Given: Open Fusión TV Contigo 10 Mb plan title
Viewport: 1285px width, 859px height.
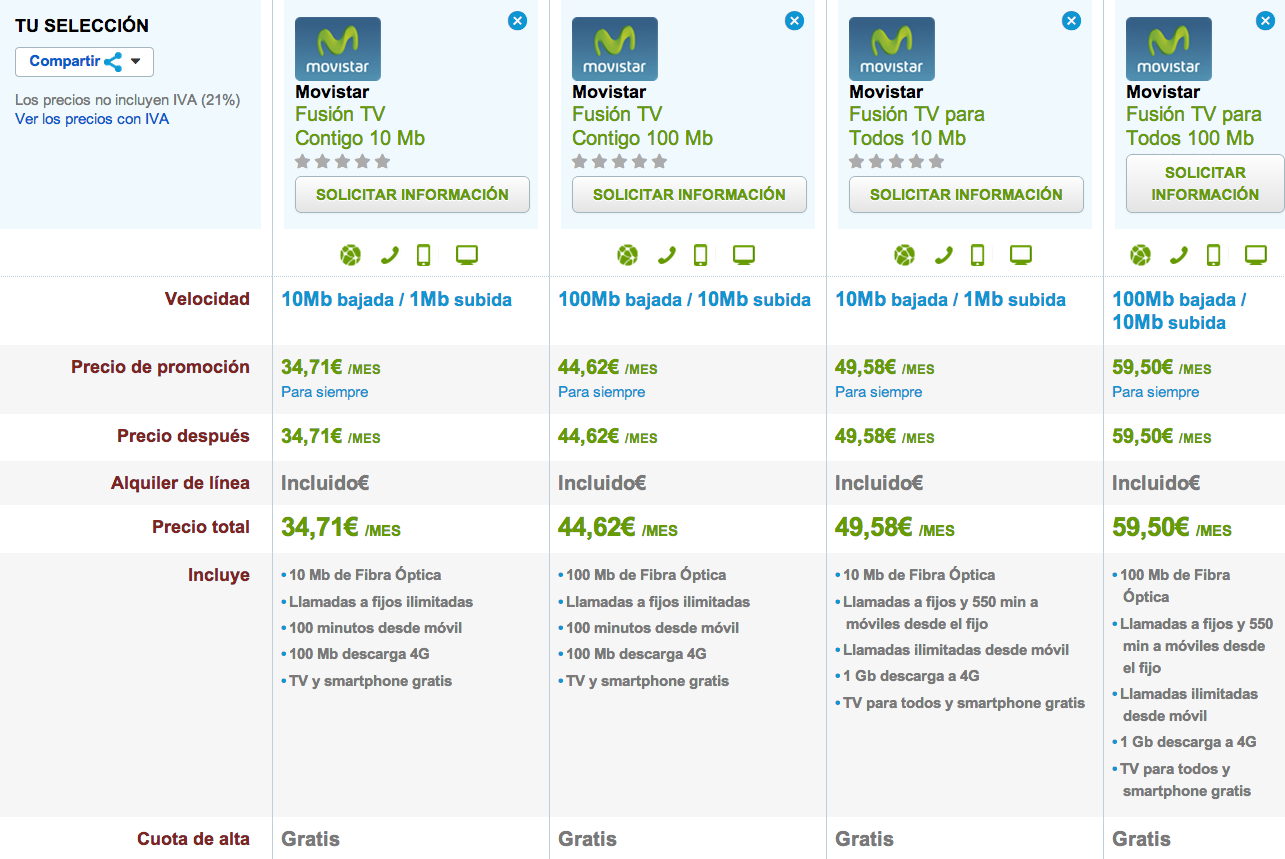Looking at the screenshot, I should tap(360, 126).
